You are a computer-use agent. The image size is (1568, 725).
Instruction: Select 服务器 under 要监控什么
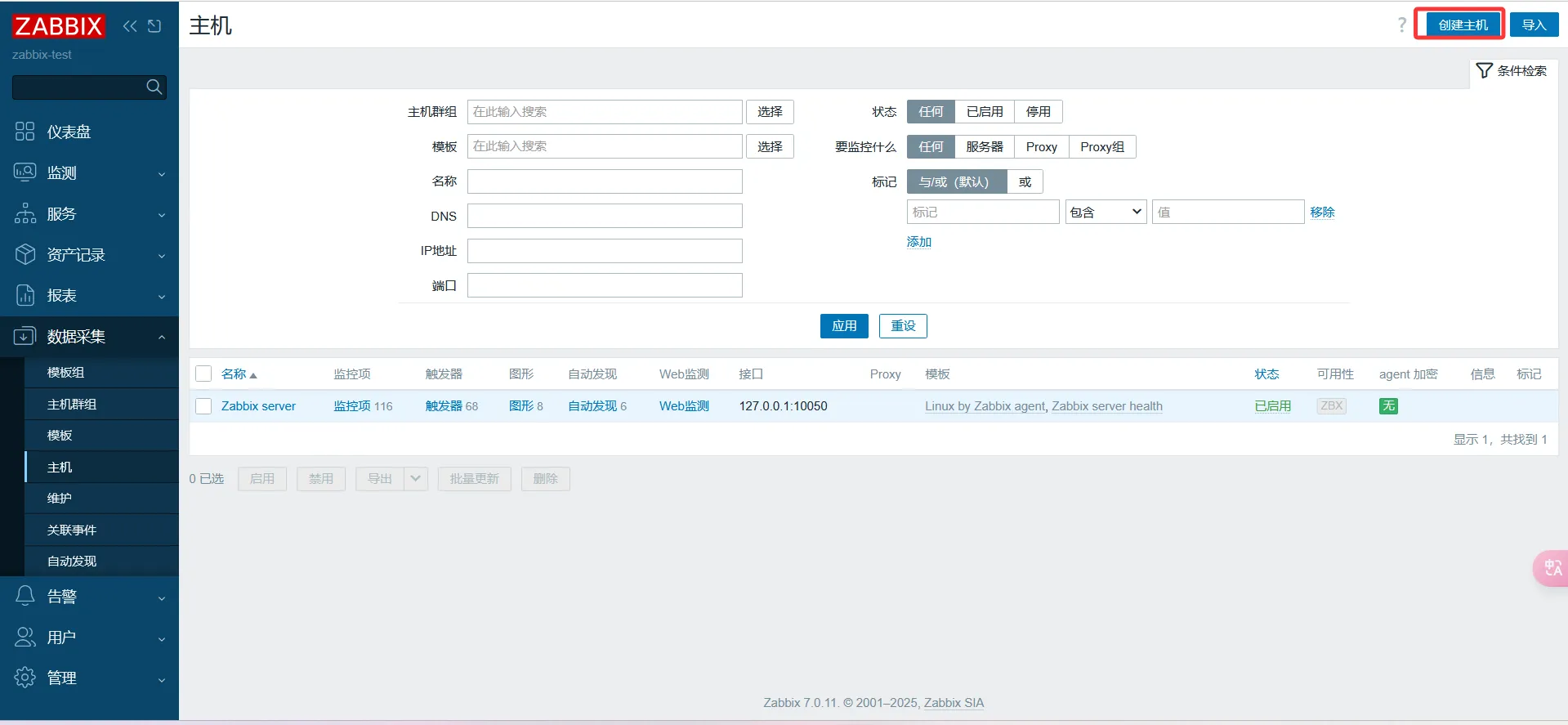985,146
